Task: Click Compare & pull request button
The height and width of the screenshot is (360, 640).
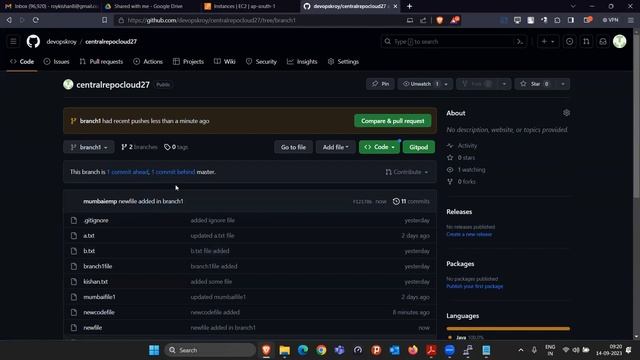Action: point(393,121)
